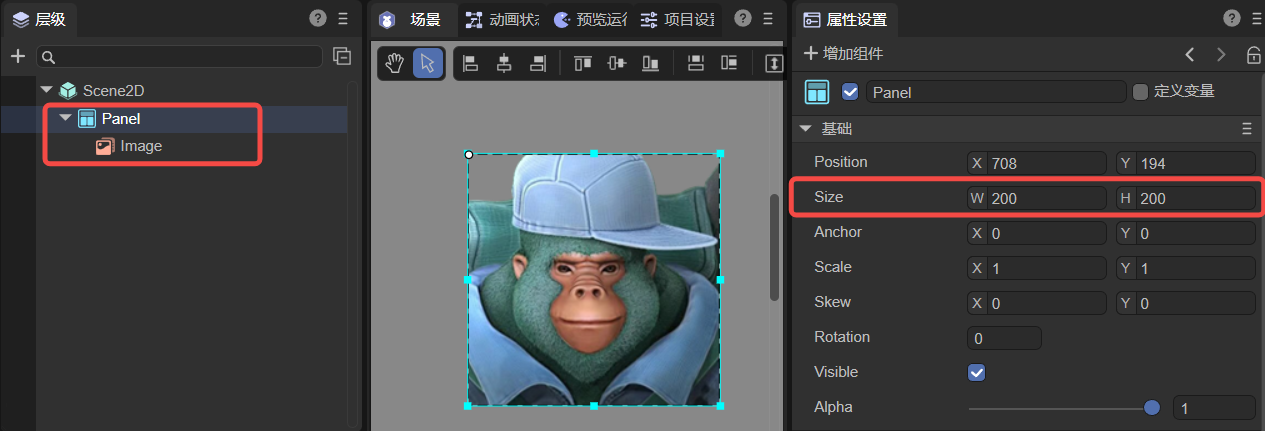Open help for the scene panel
The width and height of the screenshot is (1265, 431).
tap(742, 17)
